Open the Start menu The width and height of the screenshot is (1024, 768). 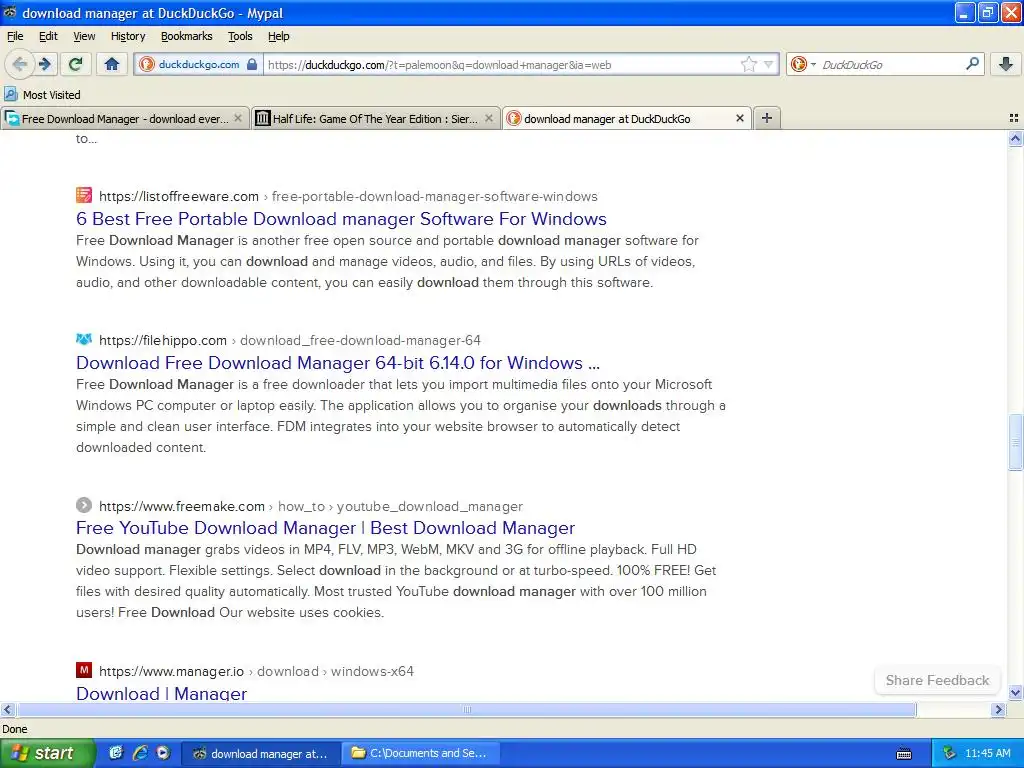tap(47, 753)
